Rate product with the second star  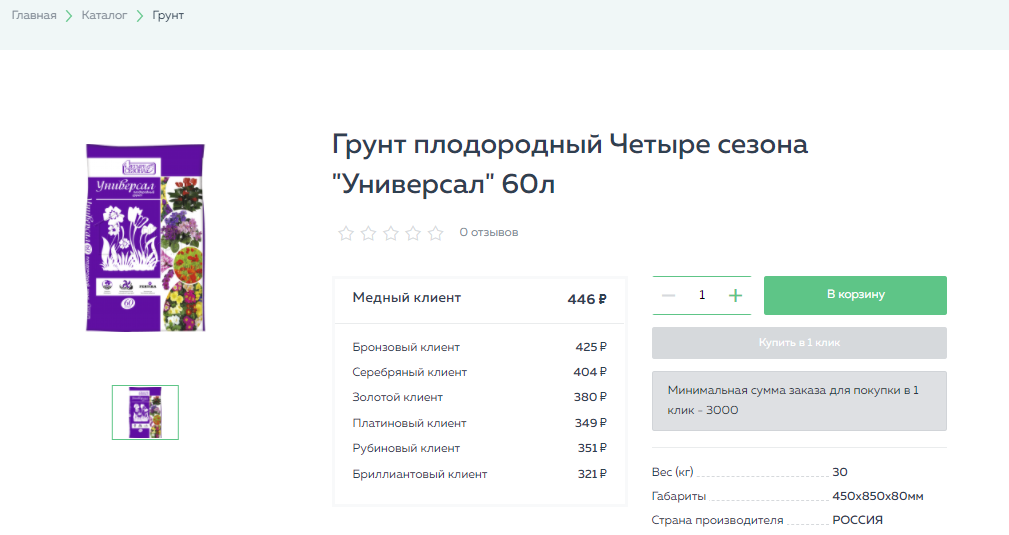(368, 233)
